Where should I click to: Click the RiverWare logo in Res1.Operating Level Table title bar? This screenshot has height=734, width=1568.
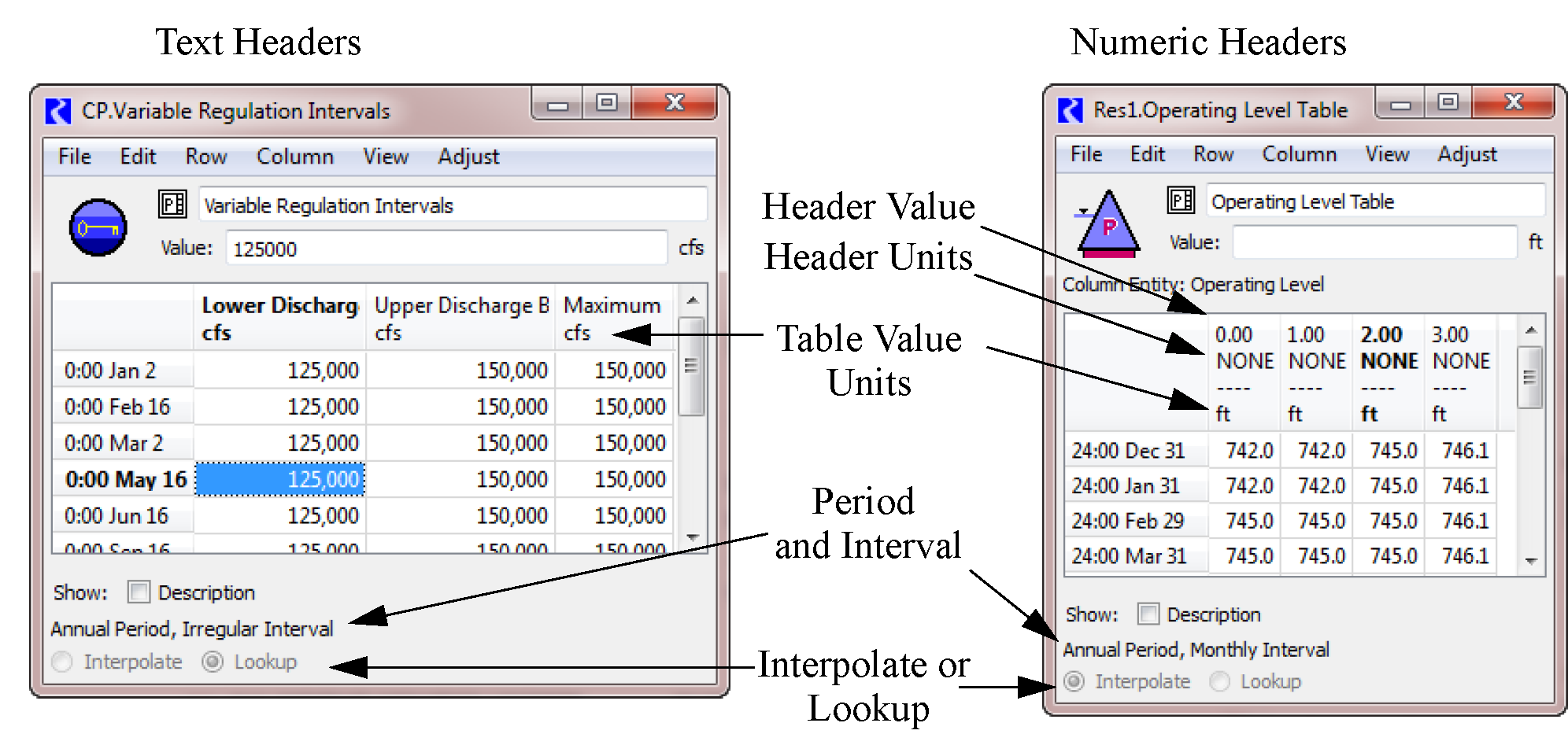tap(1071, 110)
